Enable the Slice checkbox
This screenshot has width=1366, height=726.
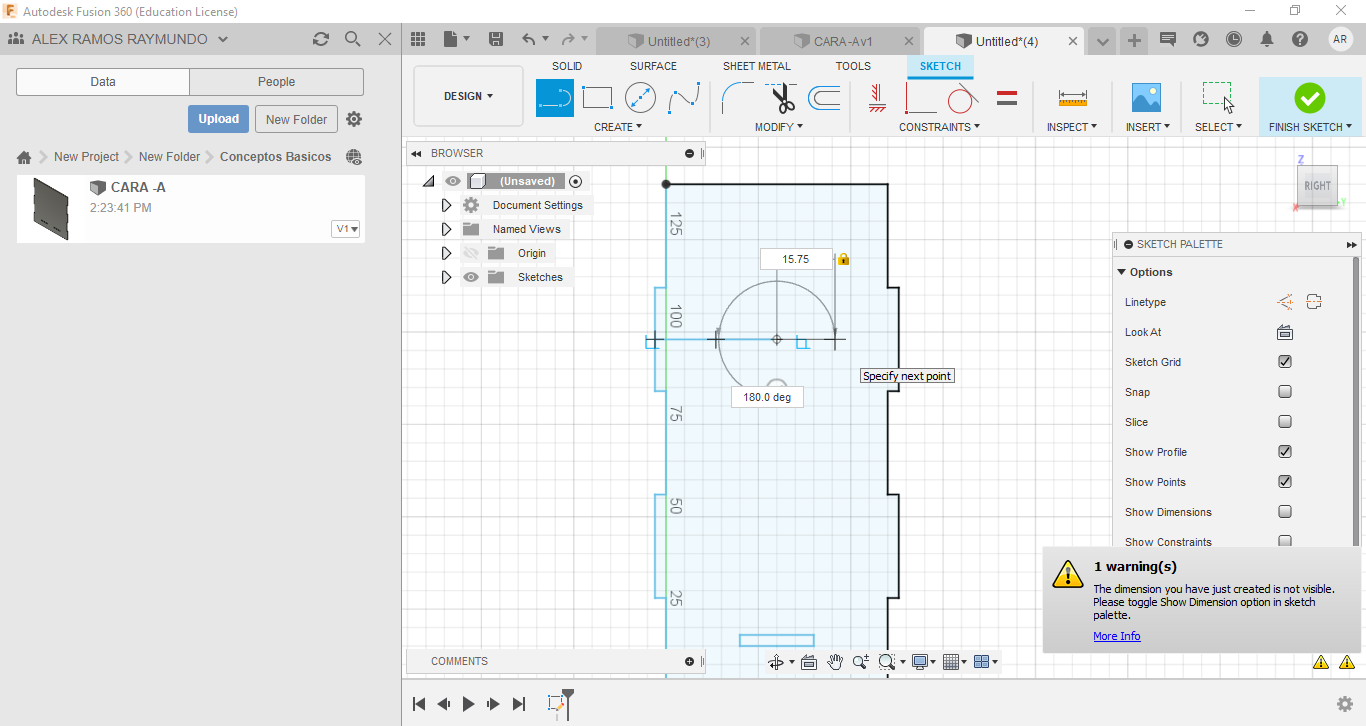point(1285,422)
